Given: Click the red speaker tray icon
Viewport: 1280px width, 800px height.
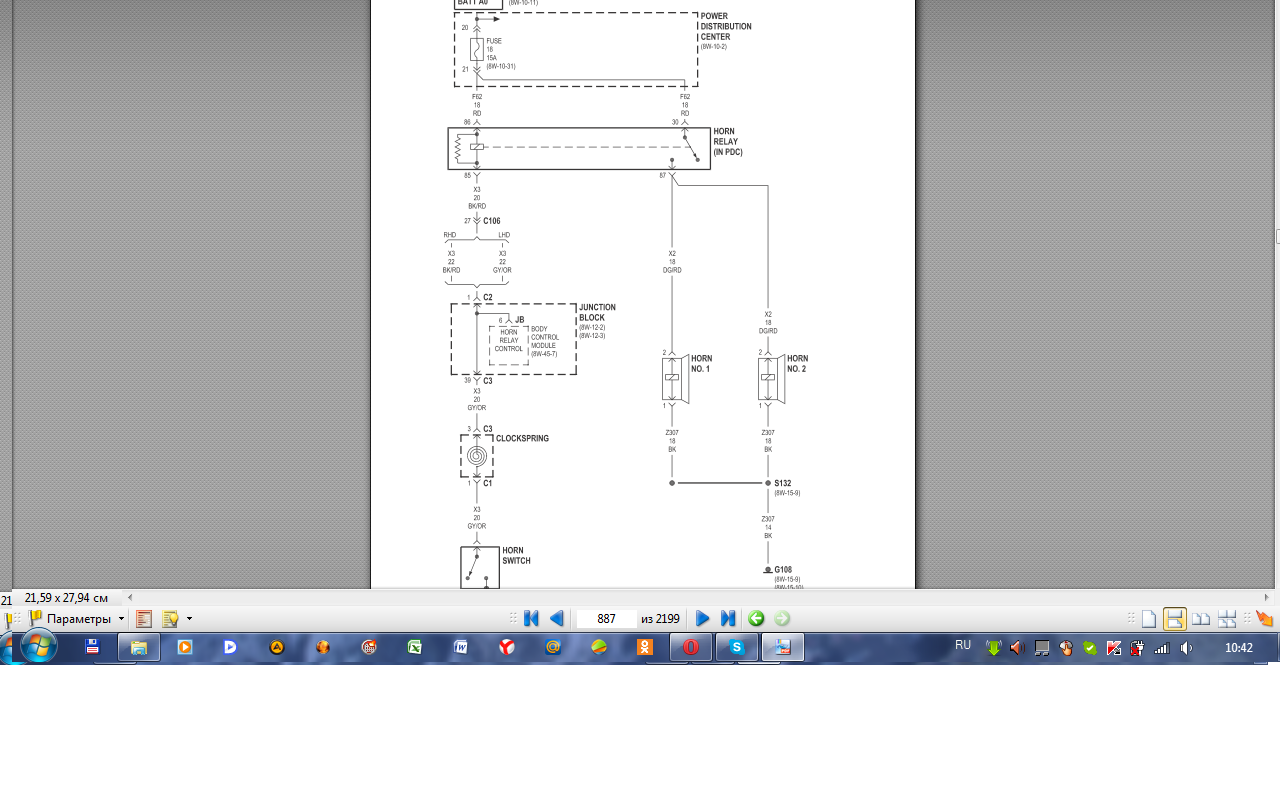Looking at the screenshot, I should [x=1017, y=648].
